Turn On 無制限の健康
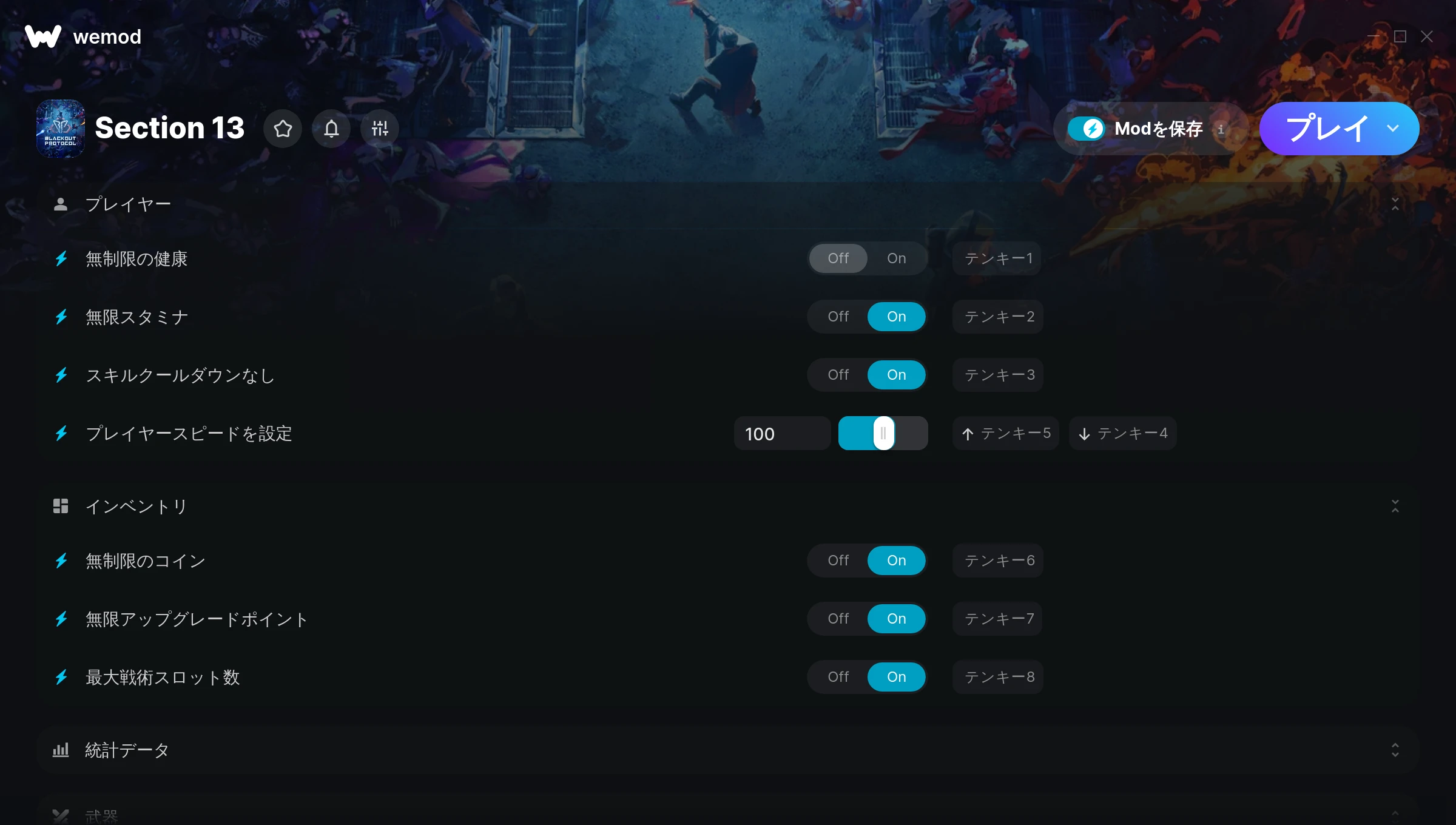Viewport: 1456px width, 825px height. [x=896, y=258]
